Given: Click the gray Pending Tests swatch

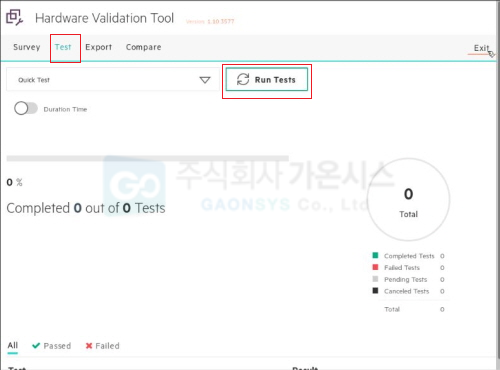Looking at the screenshot, I should (x=375, y=279).
